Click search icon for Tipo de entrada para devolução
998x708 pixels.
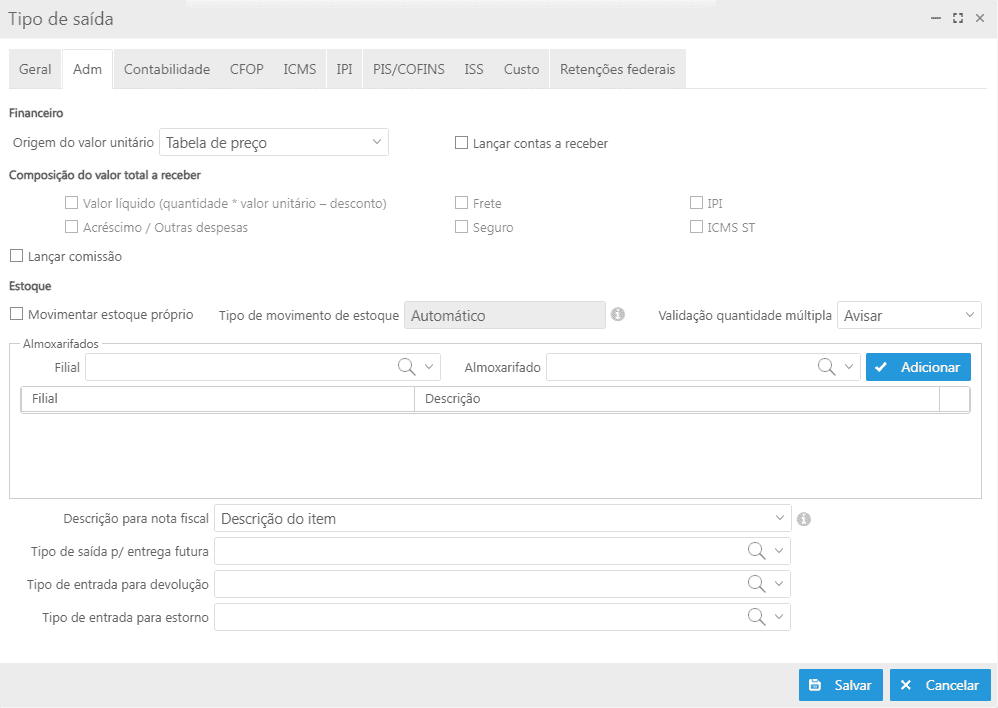point(756,584)
